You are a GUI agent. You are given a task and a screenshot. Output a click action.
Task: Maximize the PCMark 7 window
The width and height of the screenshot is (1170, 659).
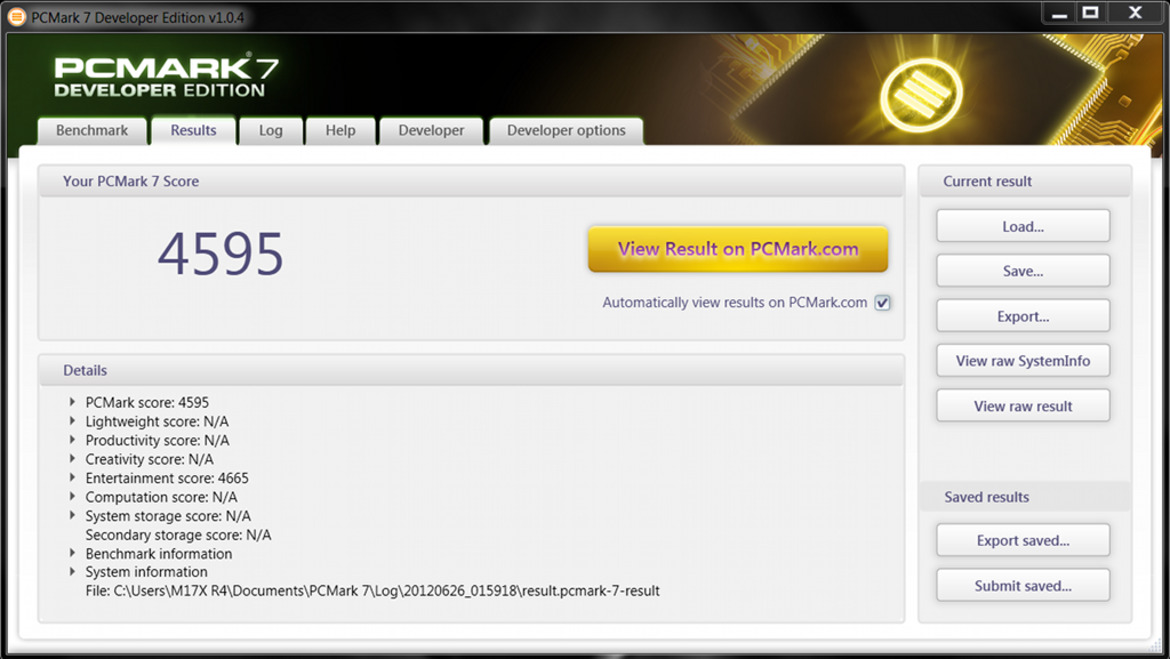click(1090, 13)
